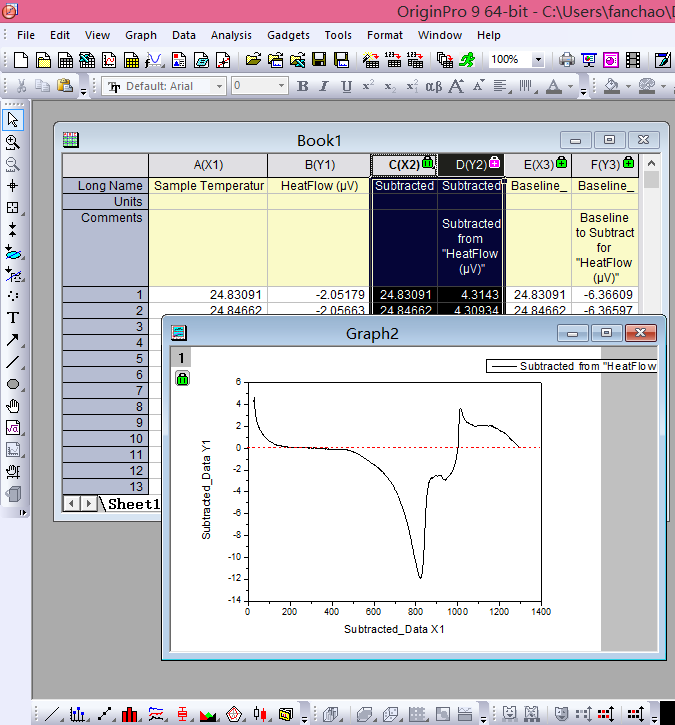
Task: Select the Screen Reader crosshair tool
Action: pyautogui.click(x=13, y=186)
